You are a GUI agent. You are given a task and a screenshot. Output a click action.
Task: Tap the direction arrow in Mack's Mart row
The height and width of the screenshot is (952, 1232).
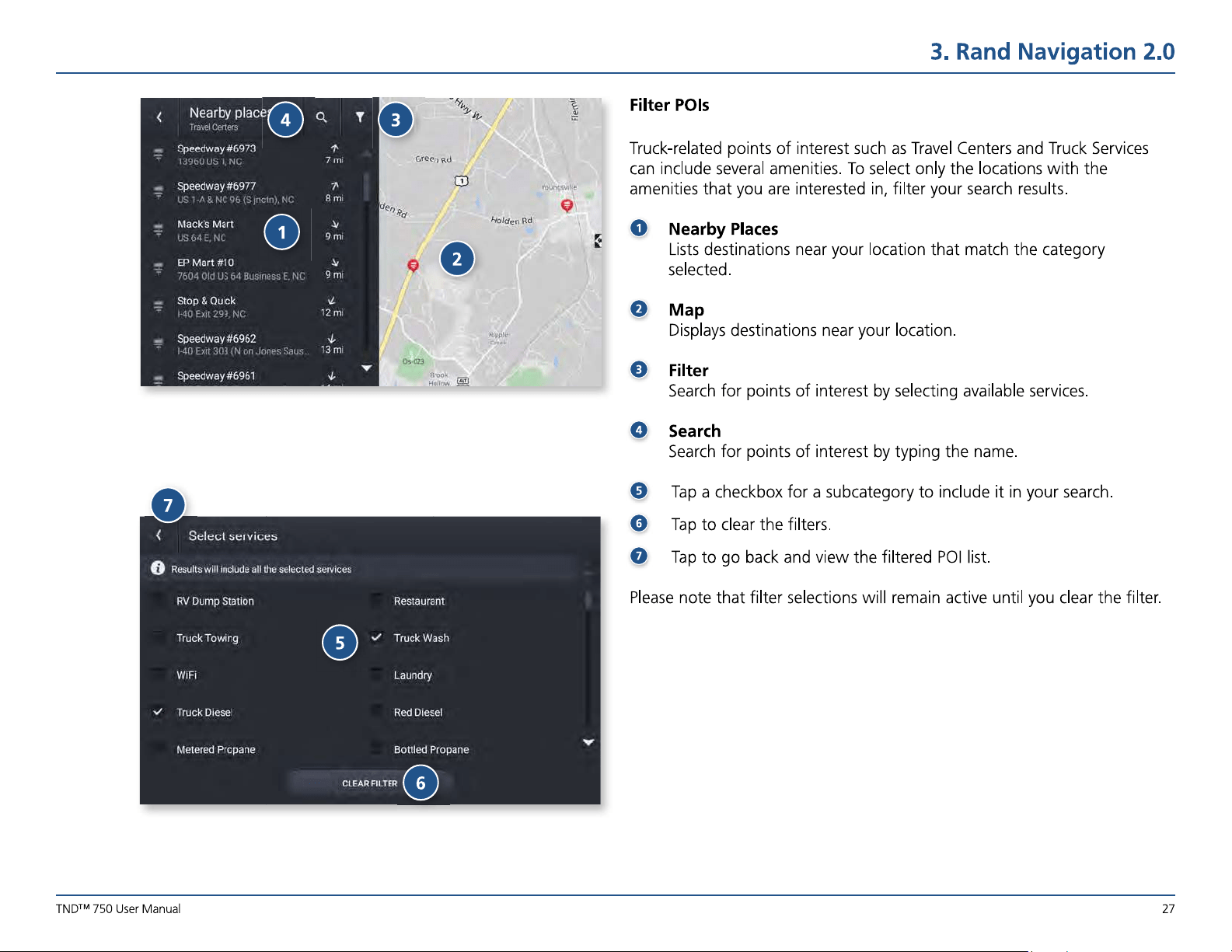pos(334,224)
